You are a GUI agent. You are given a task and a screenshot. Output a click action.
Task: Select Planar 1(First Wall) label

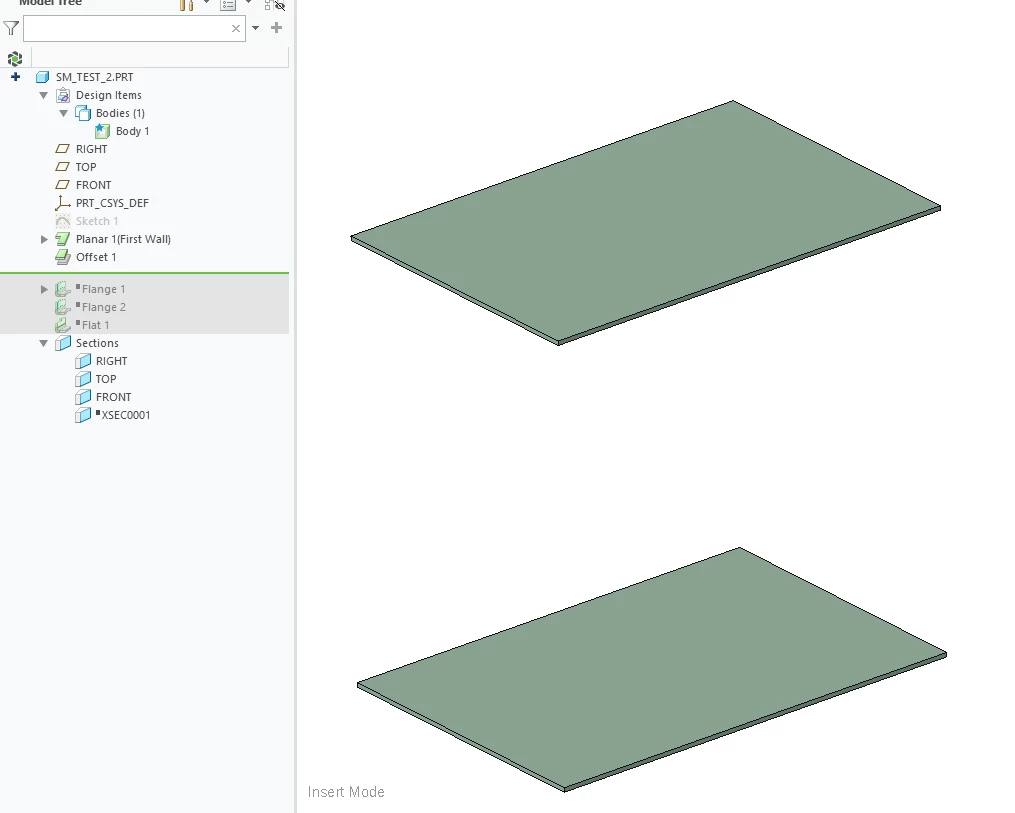[x=123, y=239]
